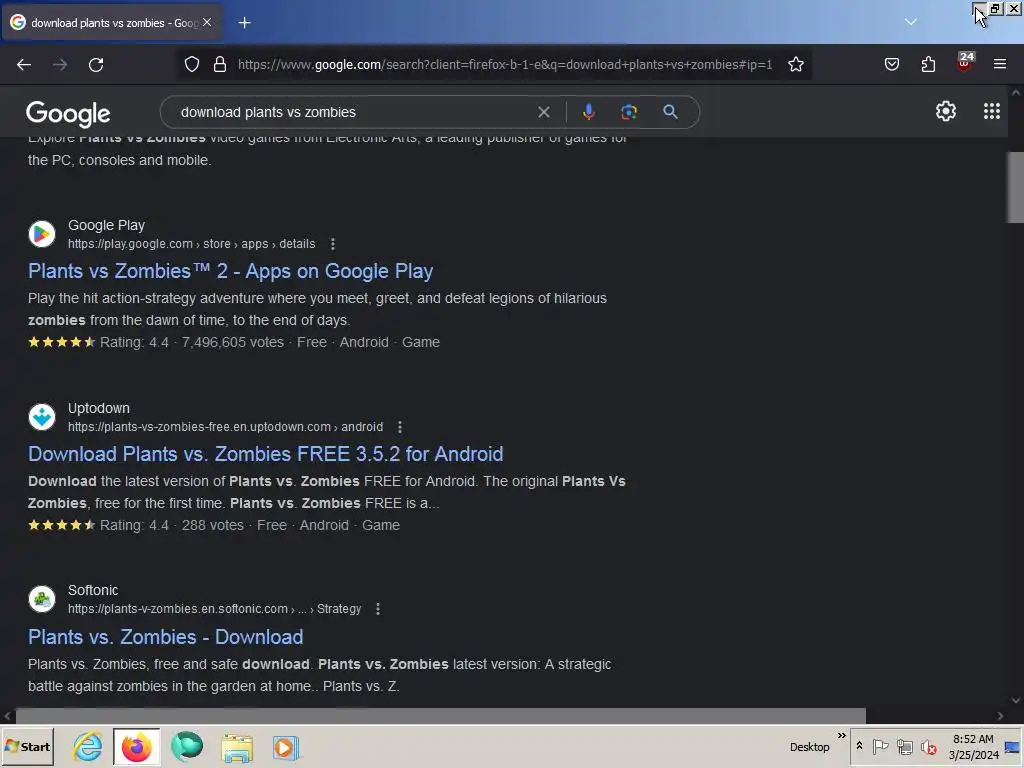1024x768 pixels.
Task: Click the Desktop toolbar label
Action: [809, 747]
